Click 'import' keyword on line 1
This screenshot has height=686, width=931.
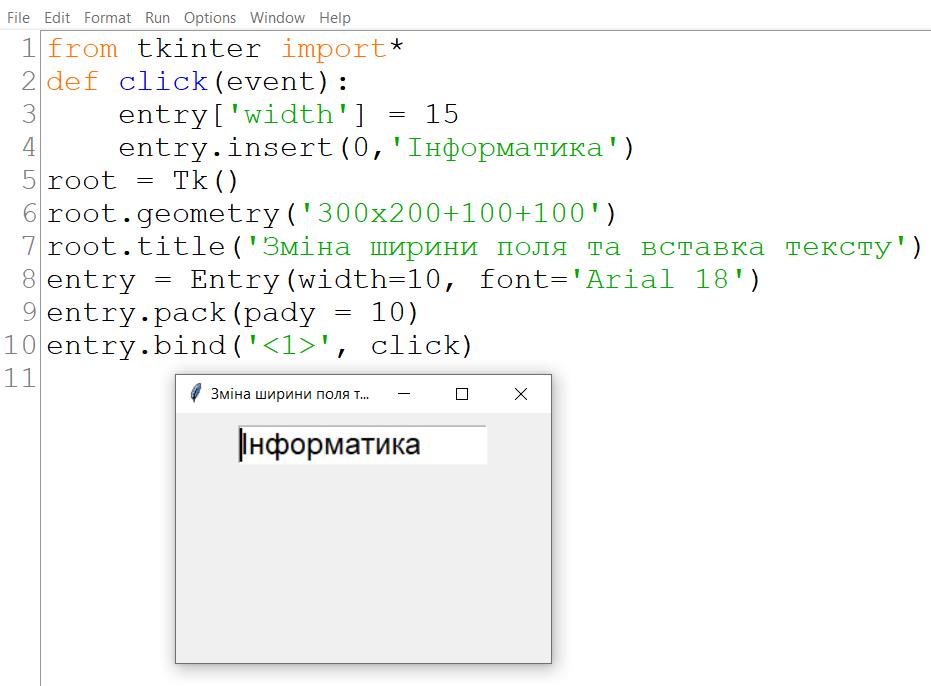(x=334, y=50)
